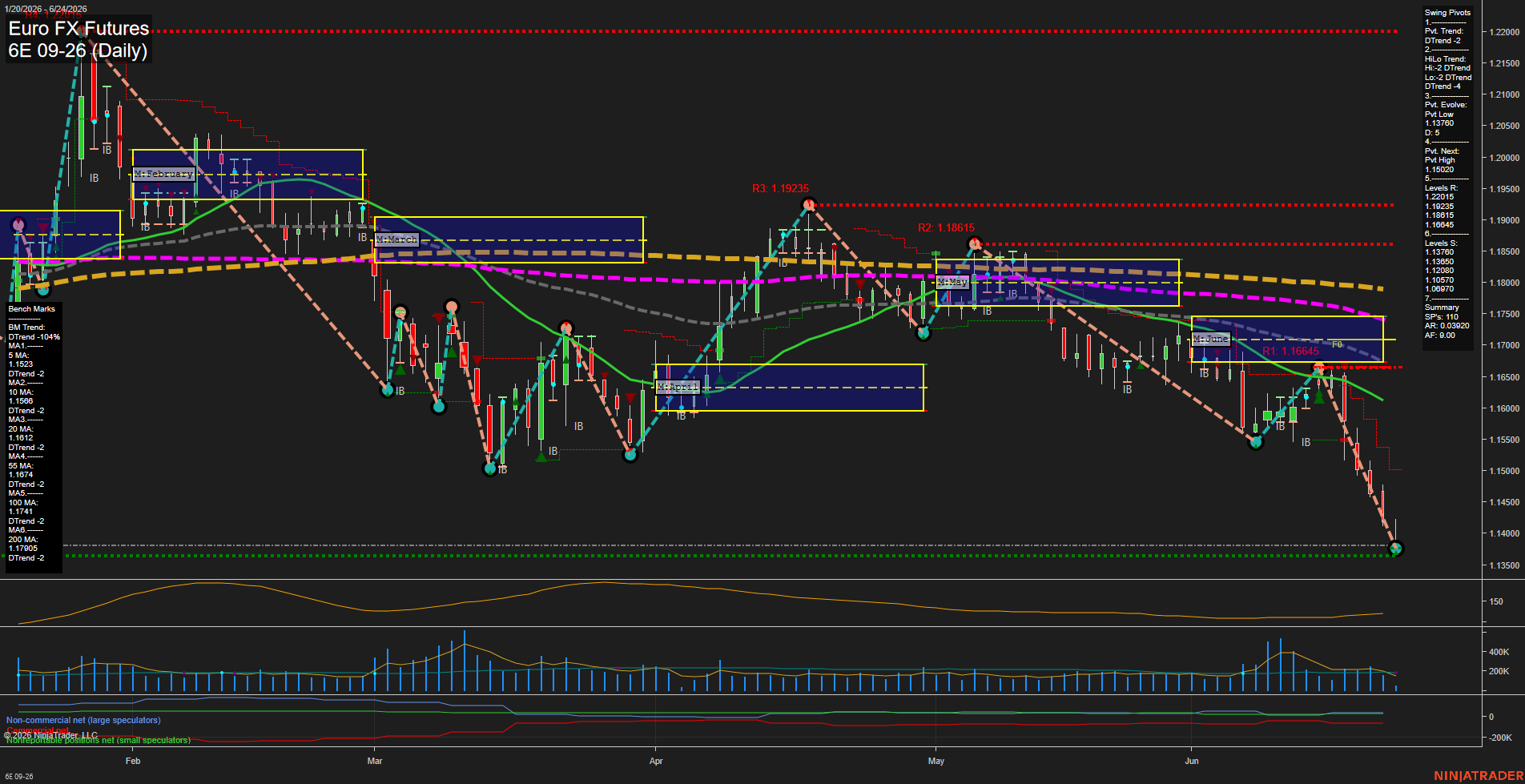The width and height of the screenshot is (1525, 784).
Task: Click the HiLo Trend: entry in Swing Pivots
Action: [x=1445, y=59]
